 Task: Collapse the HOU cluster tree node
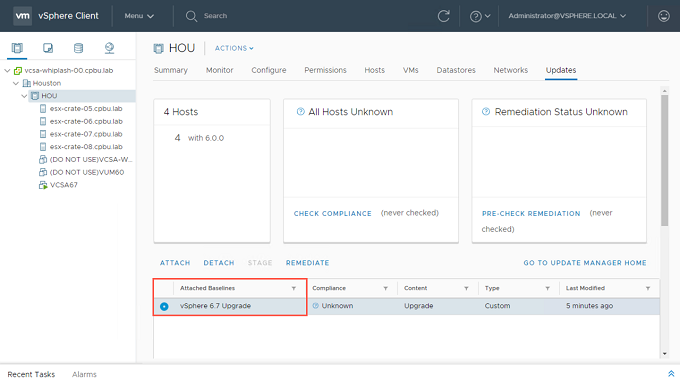(24, 96)
